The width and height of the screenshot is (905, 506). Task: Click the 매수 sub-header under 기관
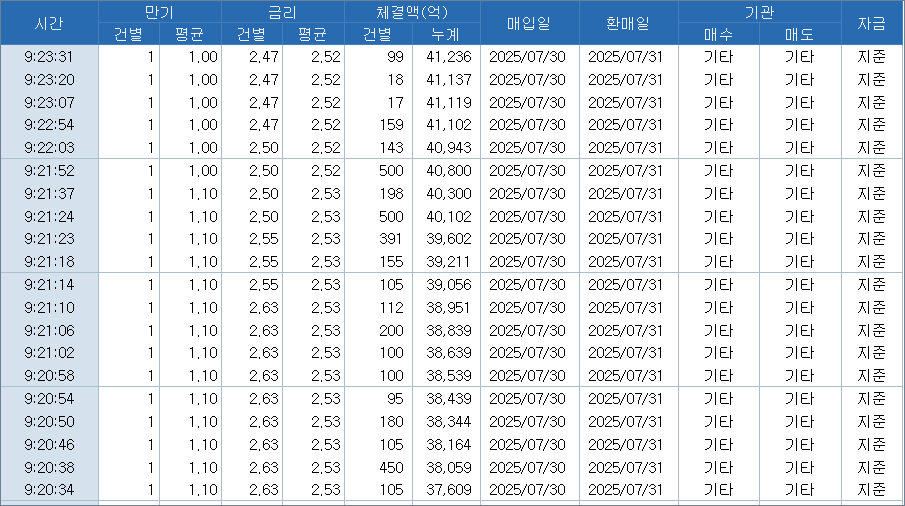(x=718, y=34)
